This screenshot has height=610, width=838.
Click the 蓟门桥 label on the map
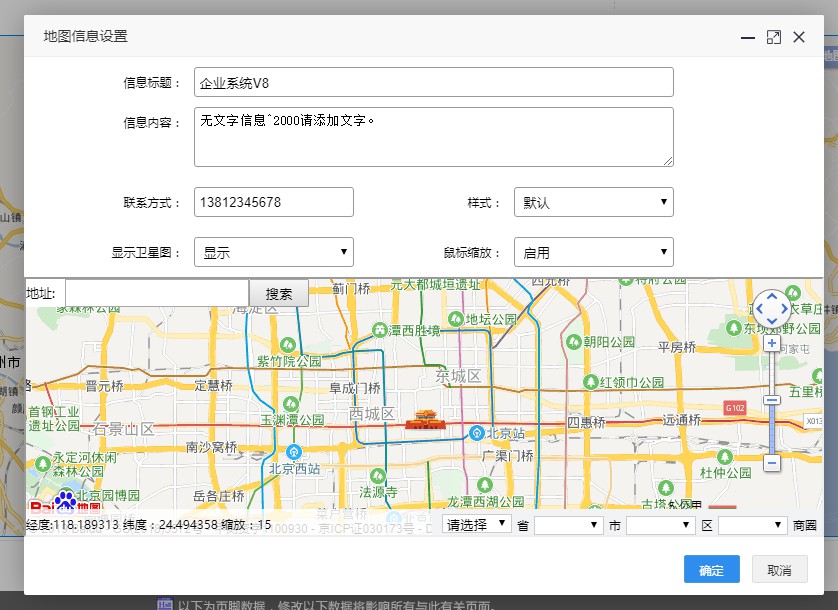(351, 289)
